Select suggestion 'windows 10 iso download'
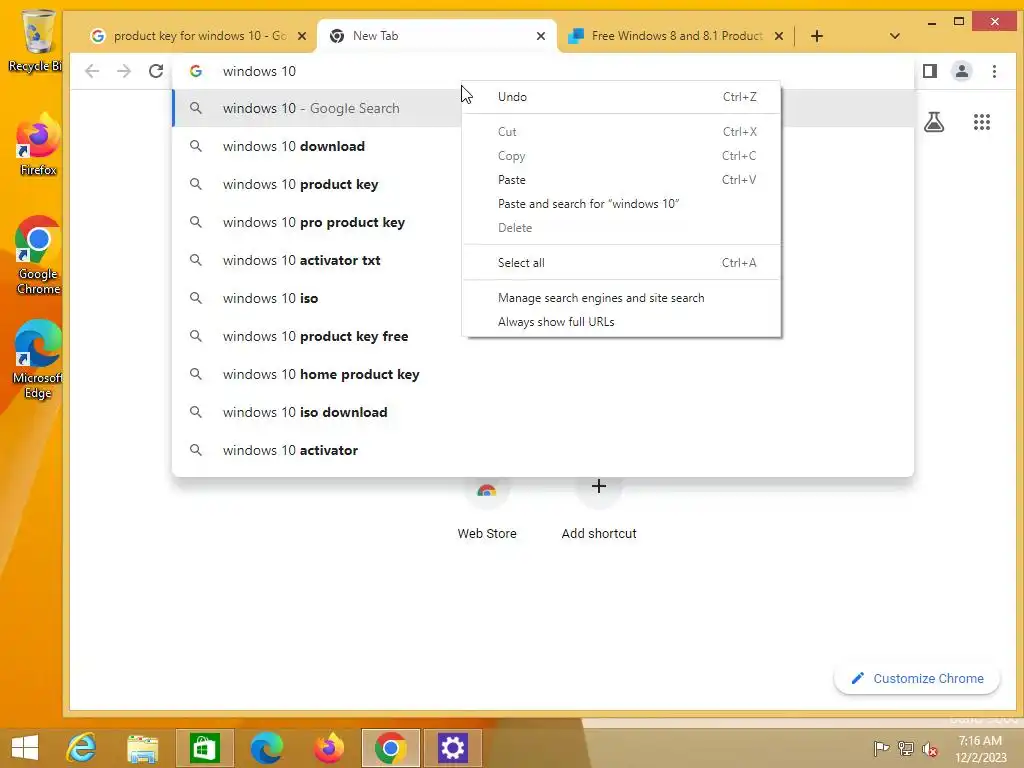The width and height of the screenshot is (1024, 768). [542, 412]
